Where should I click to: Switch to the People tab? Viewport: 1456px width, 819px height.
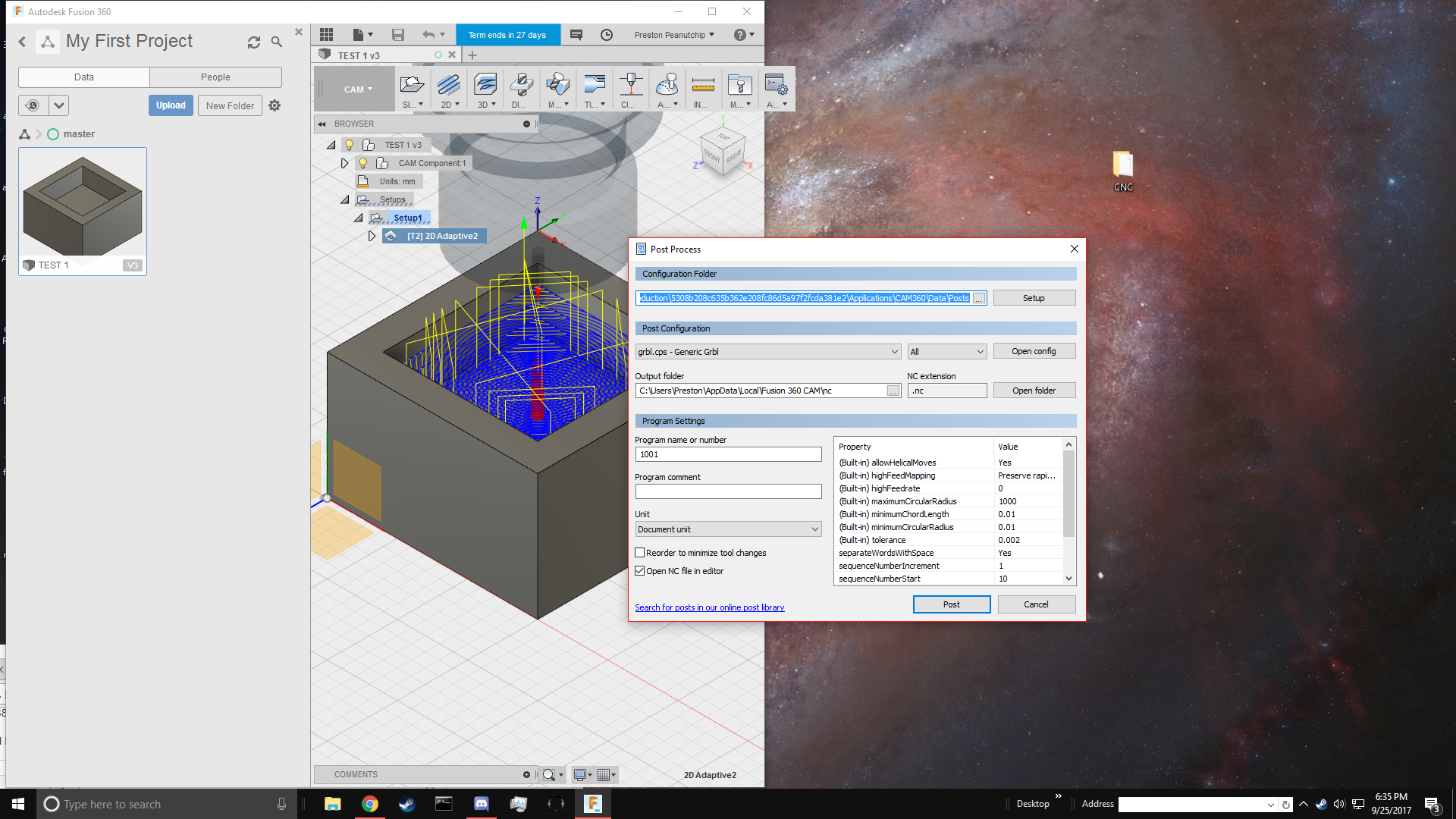coord(215,77)
